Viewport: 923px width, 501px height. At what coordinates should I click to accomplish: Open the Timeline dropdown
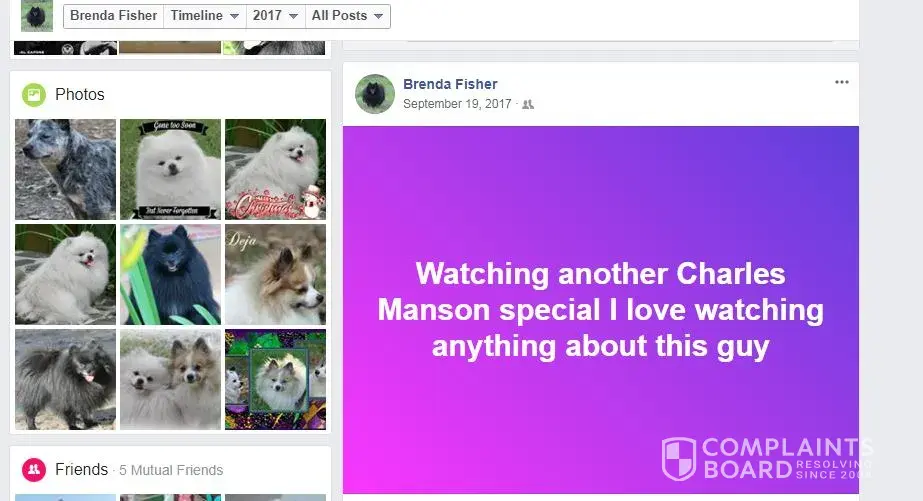[205, 16]
